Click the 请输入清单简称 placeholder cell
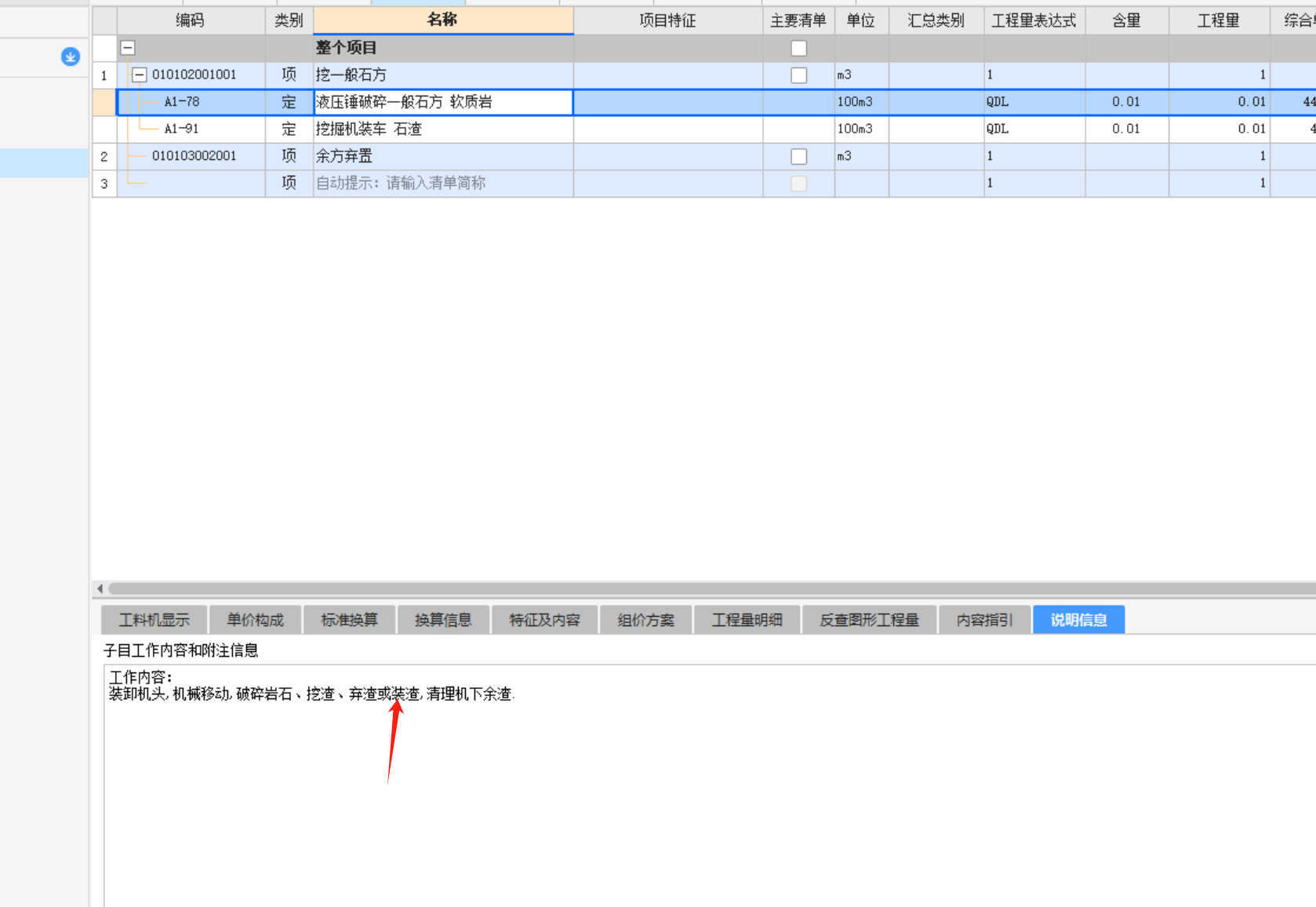 point(443,183)
